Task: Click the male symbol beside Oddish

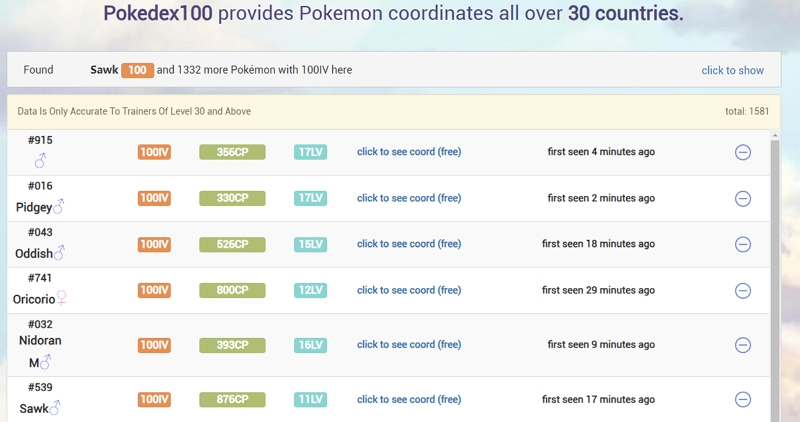Action: (59, 252)
